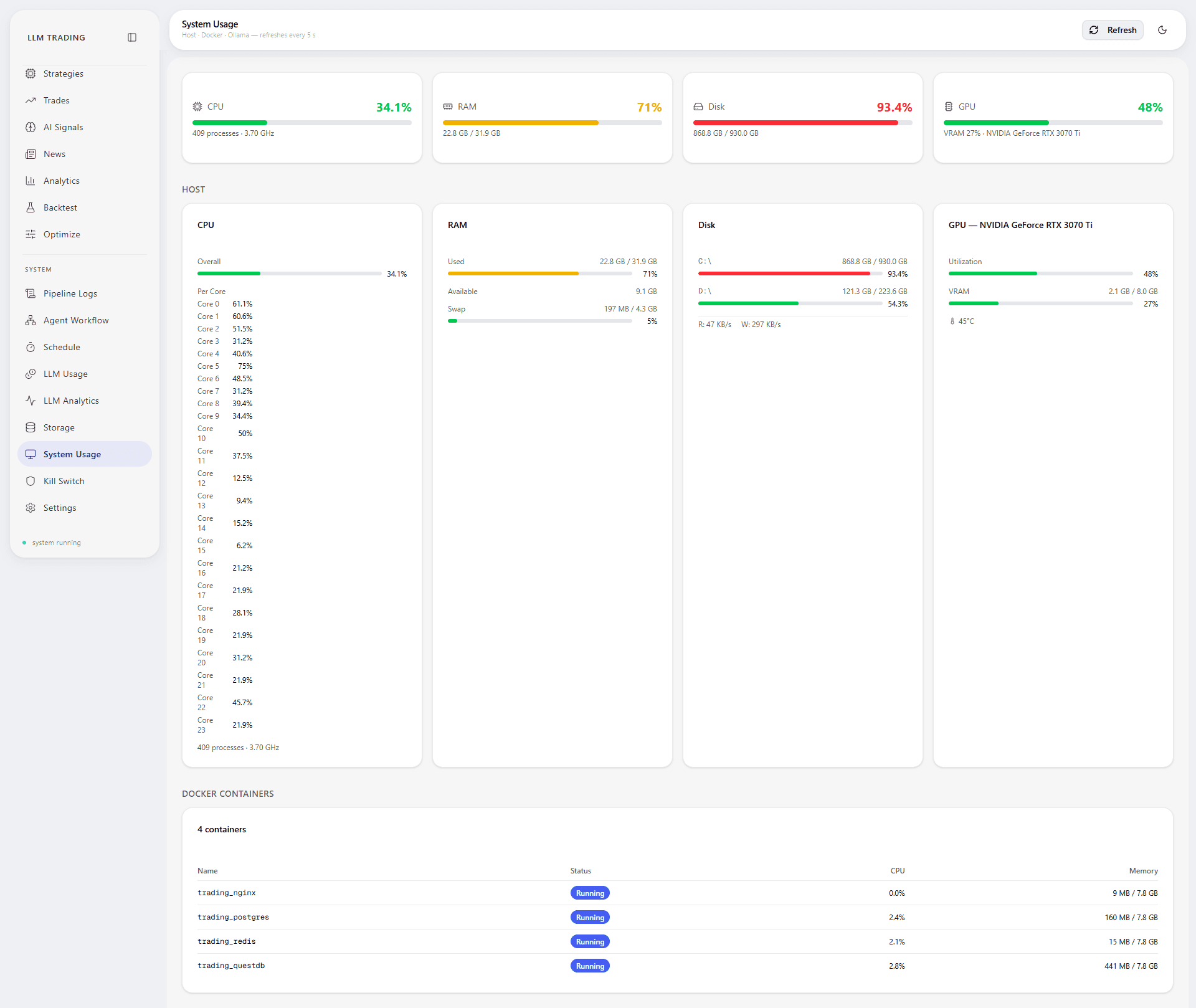This screenshot has height=1008, width=1196.
Task: Click the Trades trend icon
Action: pyautogui.click(x=31, y=100)
